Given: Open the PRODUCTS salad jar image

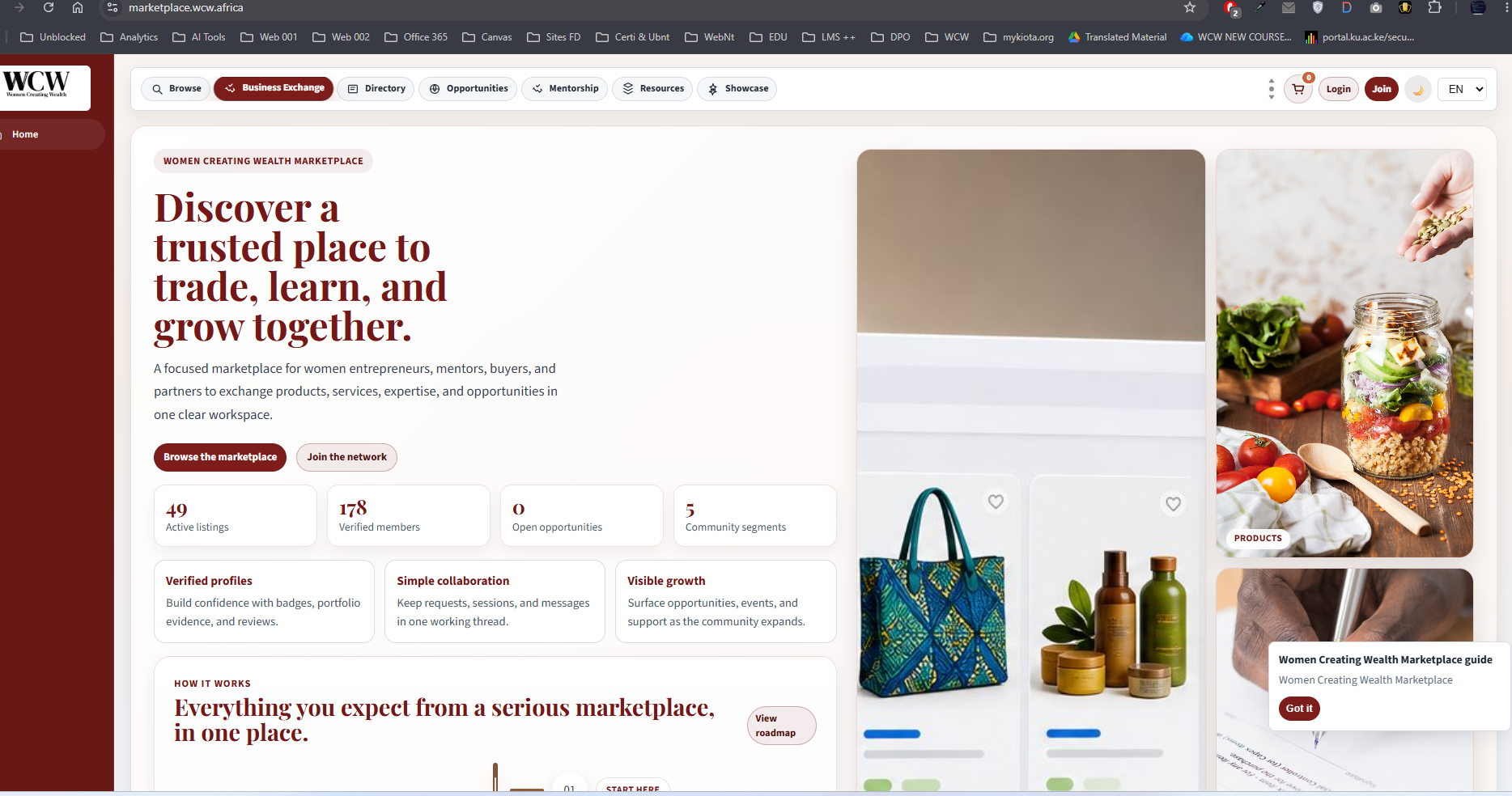Looking at the screenshot, I should [x=1344, y=353].
